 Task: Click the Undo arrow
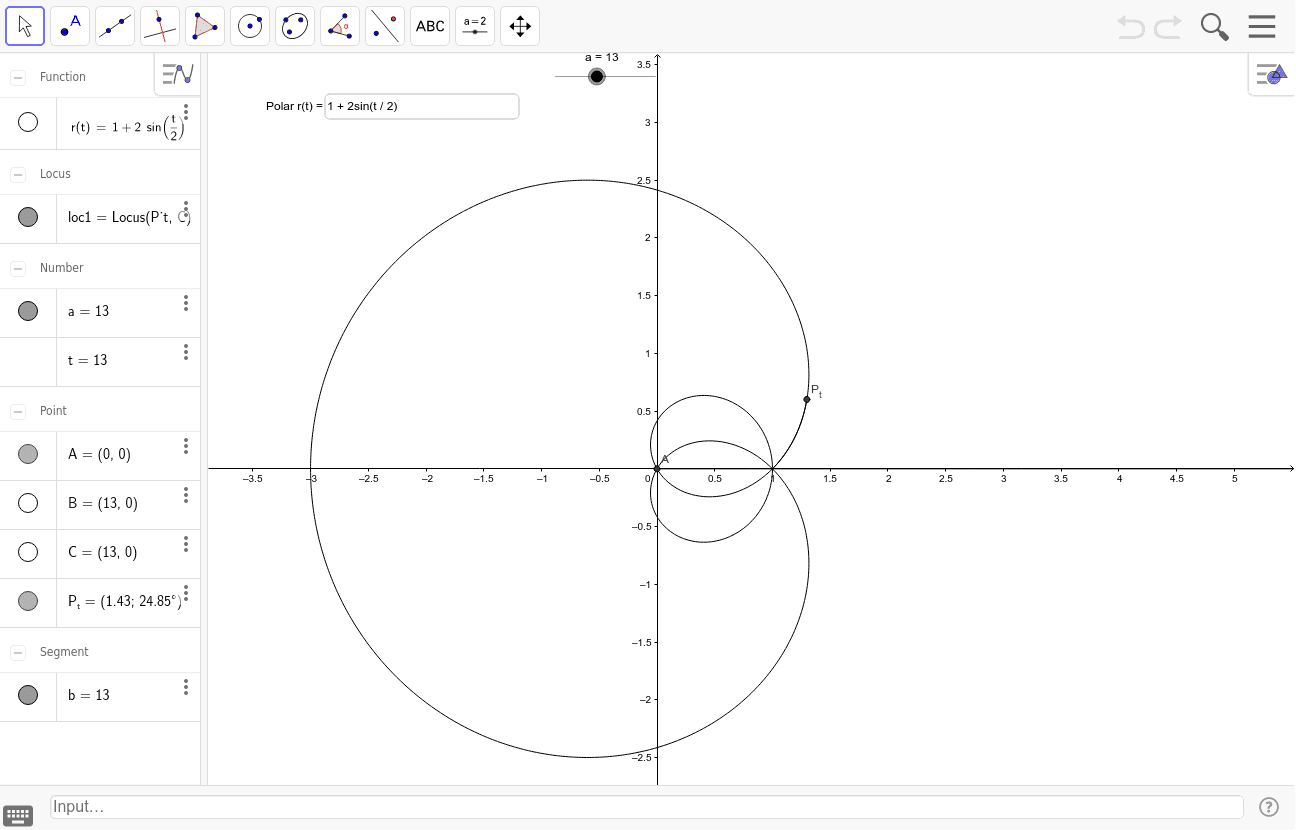(x=1131, y=27)
